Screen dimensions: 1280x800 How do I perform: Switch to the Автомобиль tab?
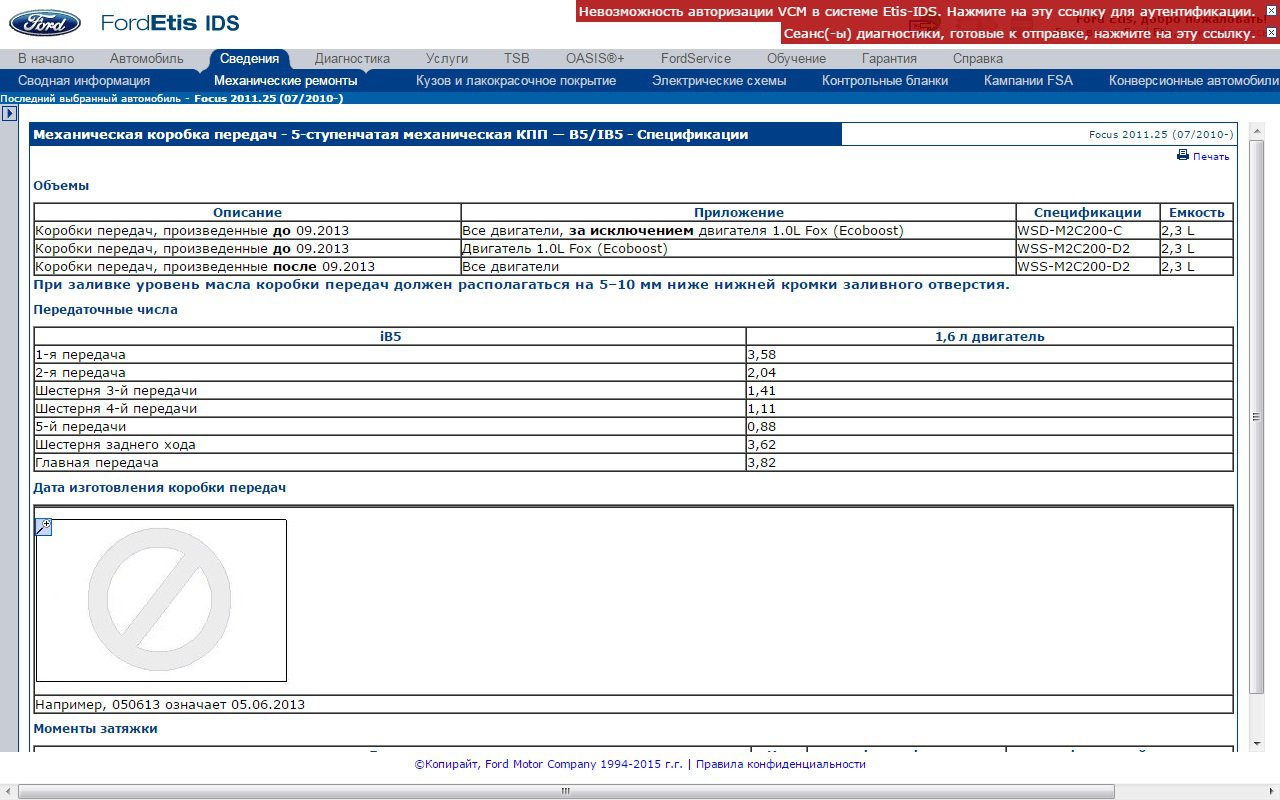pyautogui.click(x=147, y=59)
